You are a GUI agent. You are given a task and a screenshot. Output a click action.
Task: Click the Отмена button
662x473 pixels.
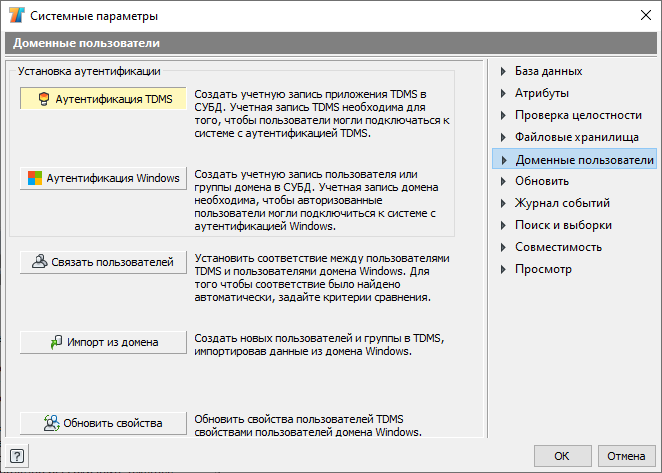click(x=626, y=456)
